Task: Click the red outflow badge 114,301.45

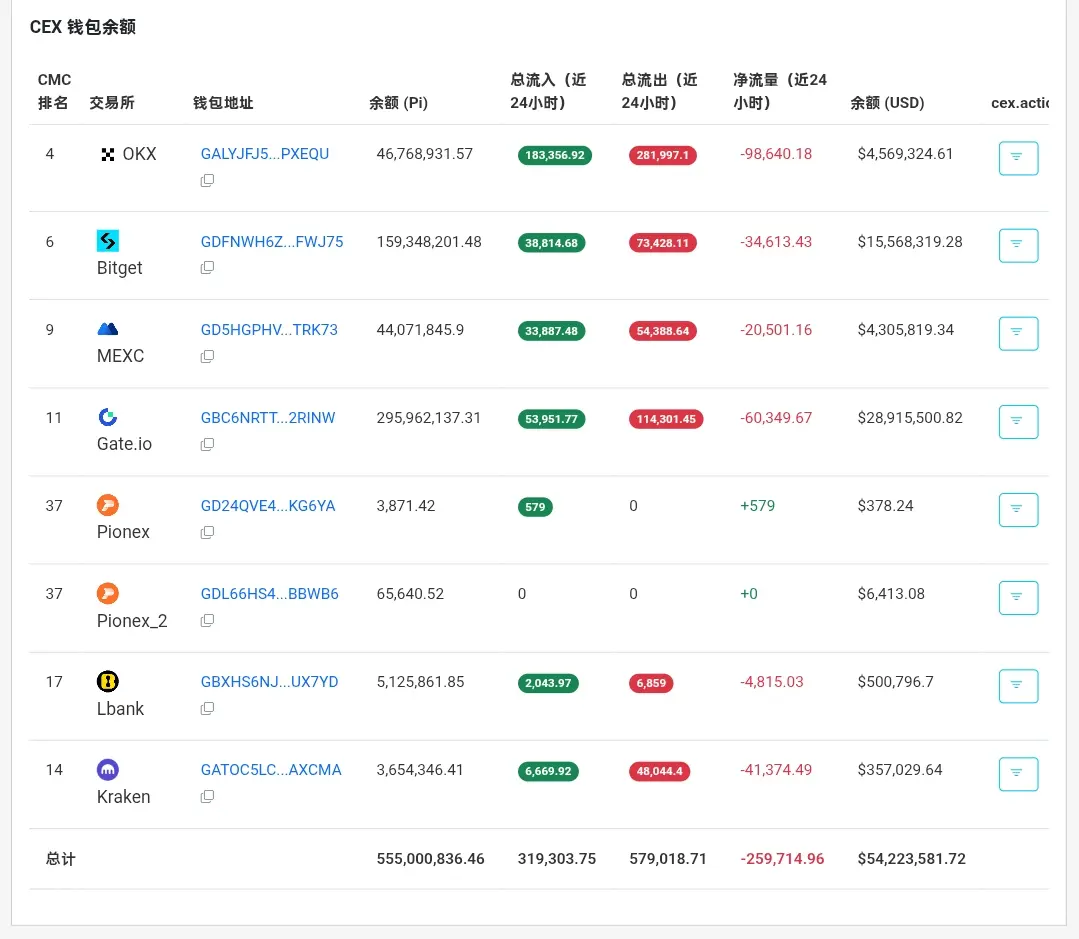Action: (x=666, y=419)
